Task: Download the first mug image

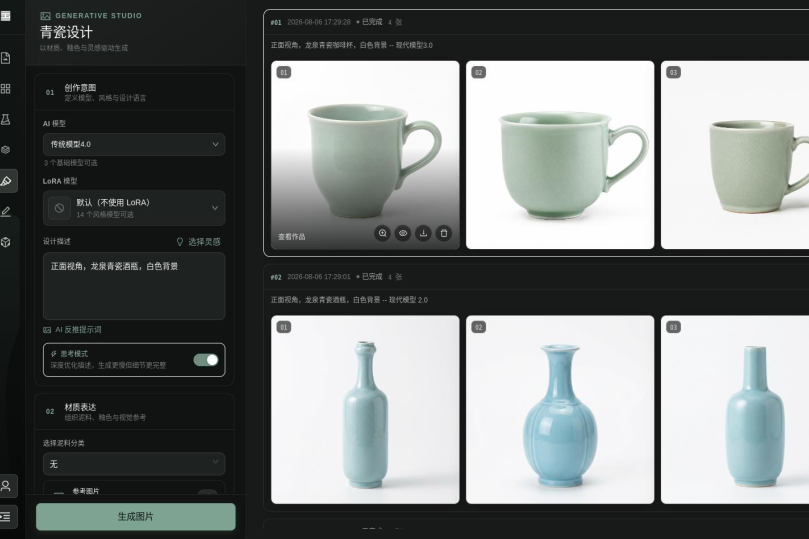Action: point(423,233)
